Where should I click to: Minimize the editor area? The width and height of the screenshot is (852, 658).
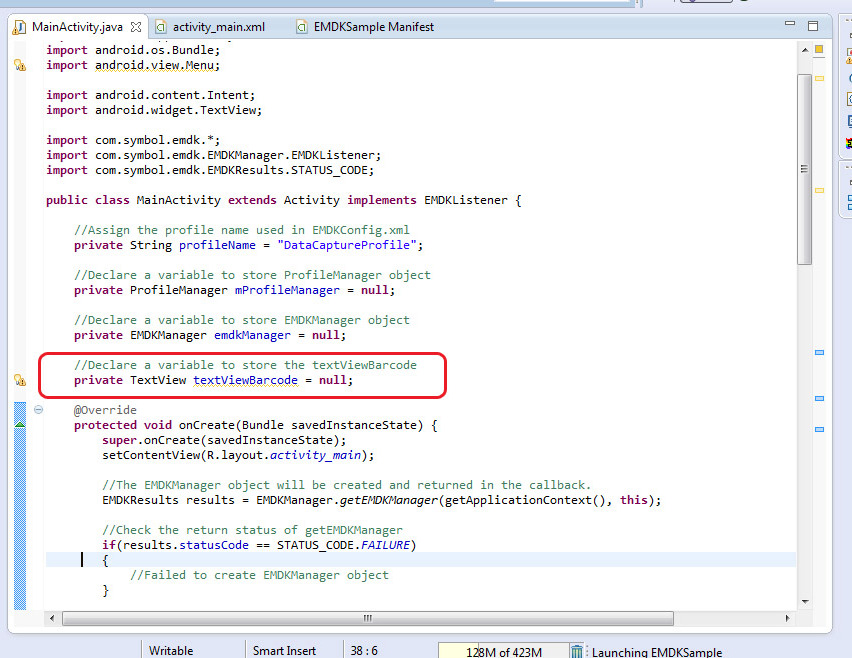point(790,23)
